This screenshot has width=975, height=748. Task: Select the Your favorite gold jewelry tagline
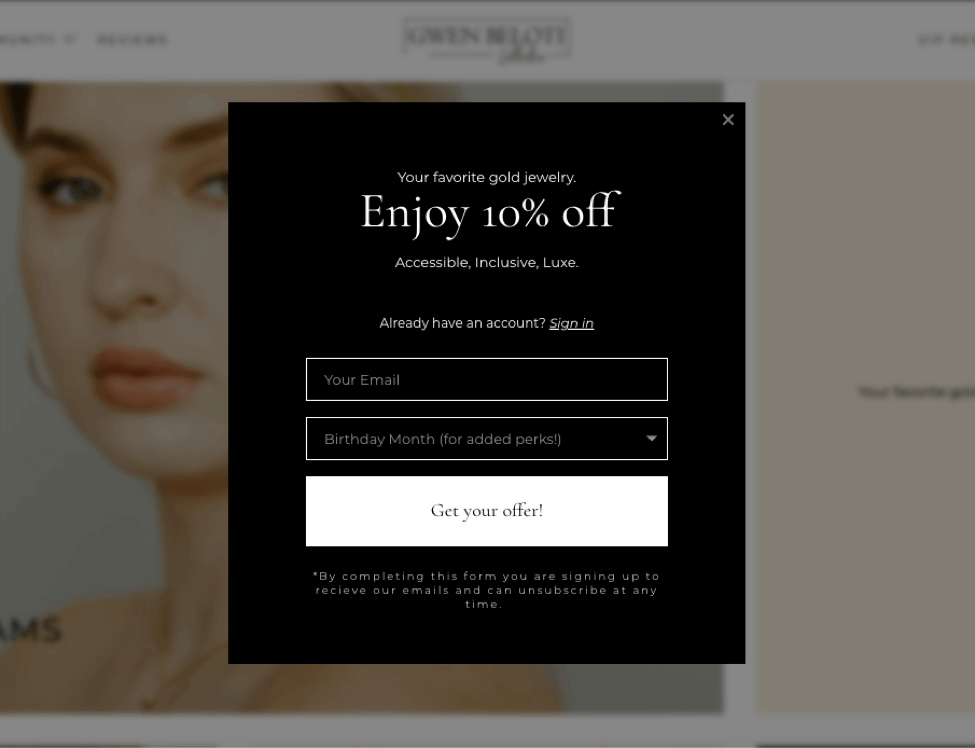(x=487, y=177)
